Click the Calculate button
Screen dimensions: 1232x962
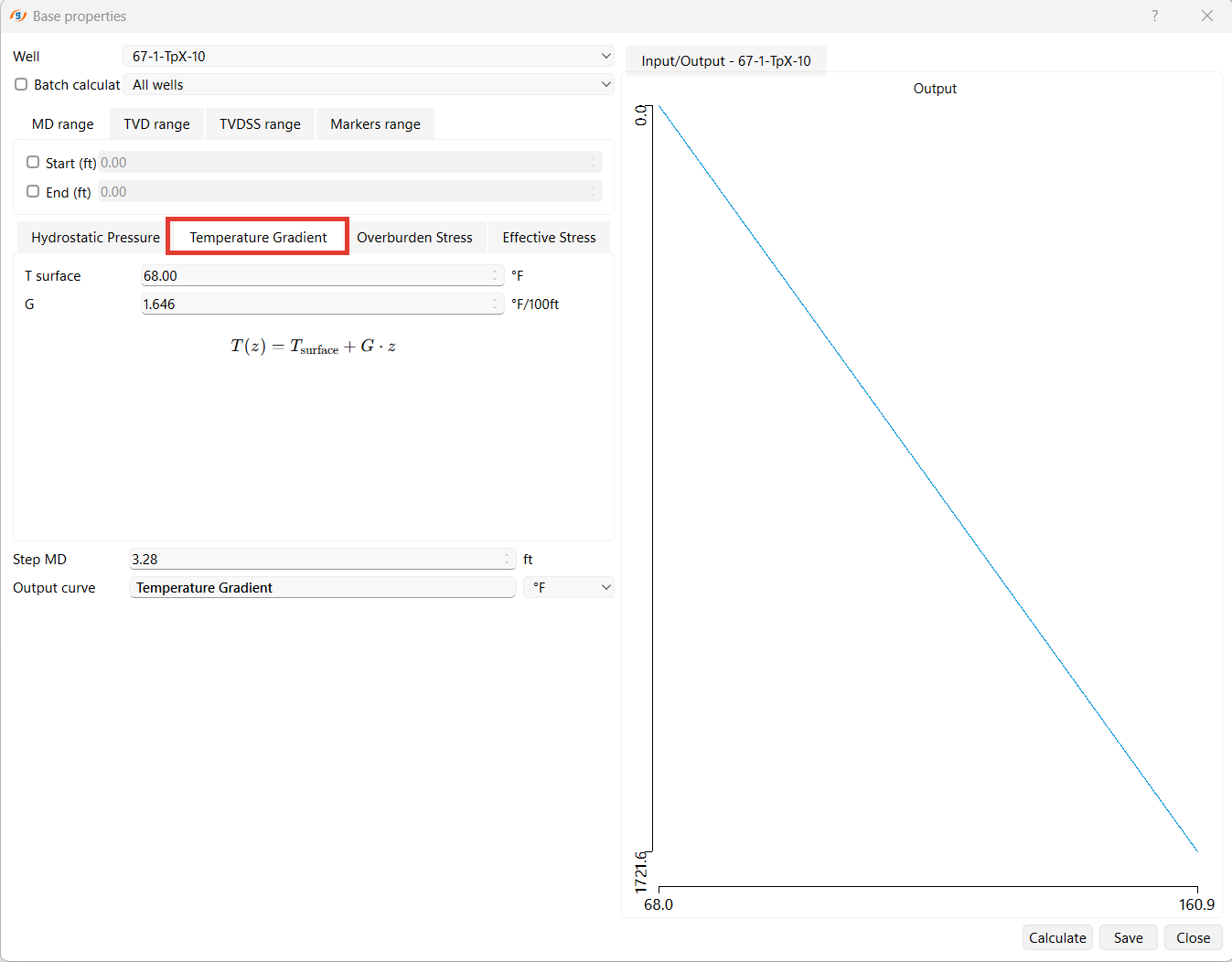coord(1057,937)
